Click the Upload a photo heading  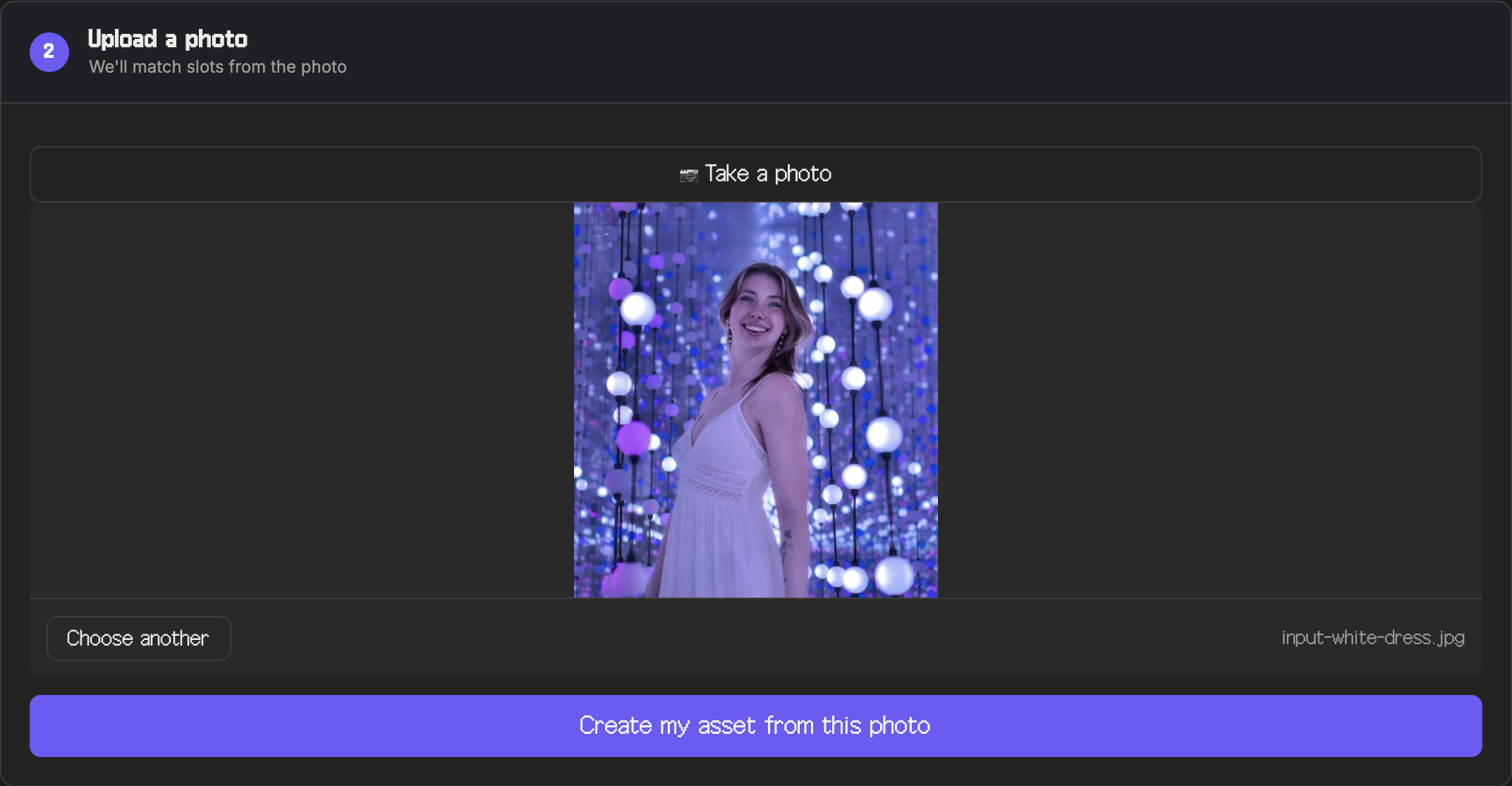[x=167, y=39]
